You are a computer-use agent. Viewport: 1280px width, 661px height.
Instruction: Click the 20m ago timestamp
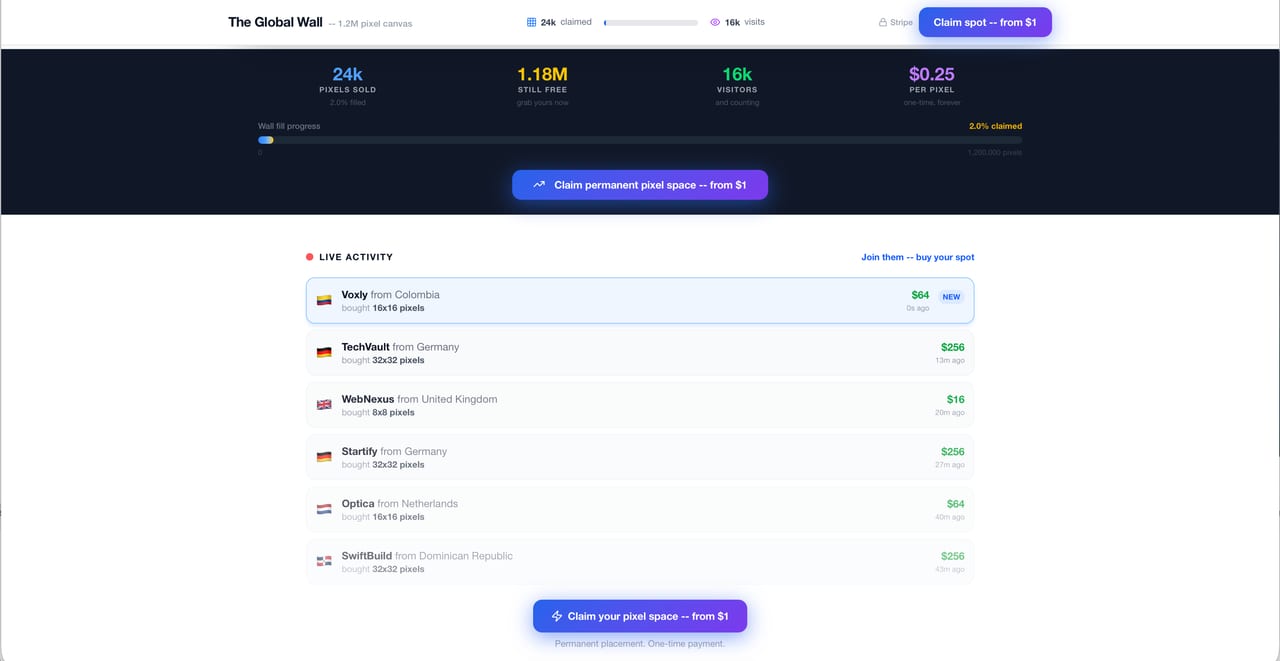950,412
